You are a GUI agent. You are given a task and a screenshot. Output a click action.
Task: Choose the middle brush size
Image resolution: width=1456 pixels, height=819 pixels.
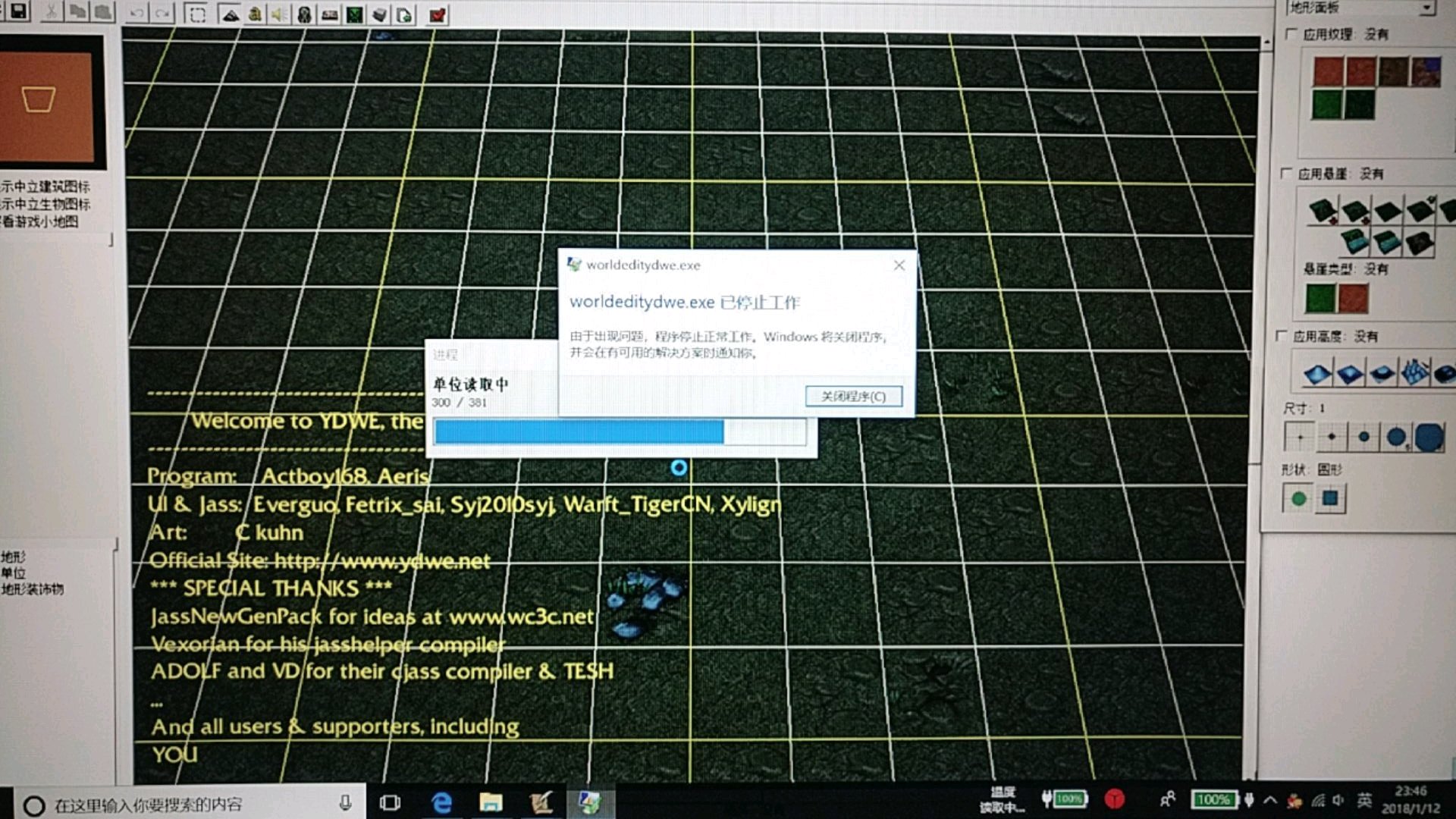[1364, 438]
